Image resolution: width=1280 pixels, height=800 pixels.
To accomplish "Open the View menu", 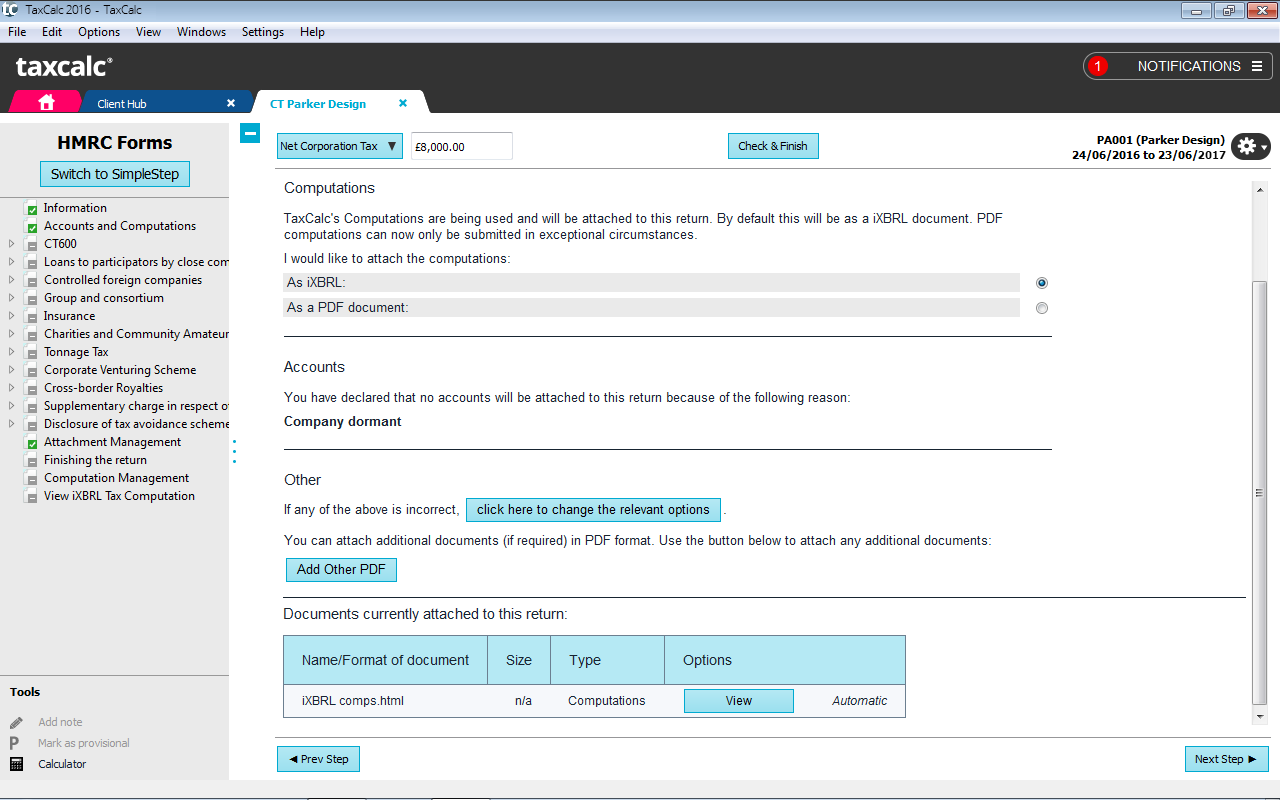I will pyautogui.click(x=148, y=32).
